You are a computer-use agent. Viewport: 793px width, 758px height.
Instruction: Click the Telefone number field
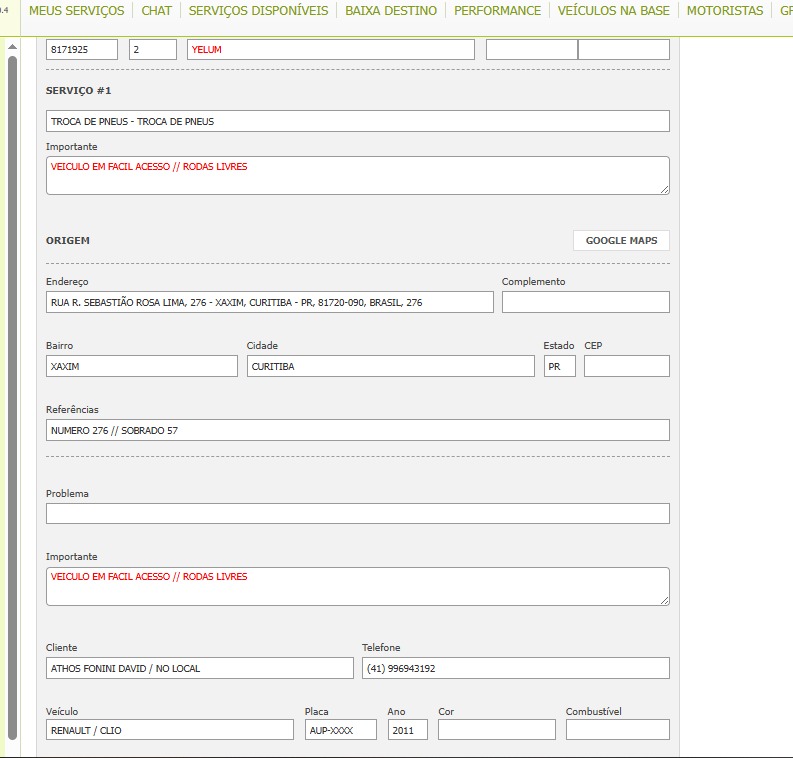(x=515, y=668)
